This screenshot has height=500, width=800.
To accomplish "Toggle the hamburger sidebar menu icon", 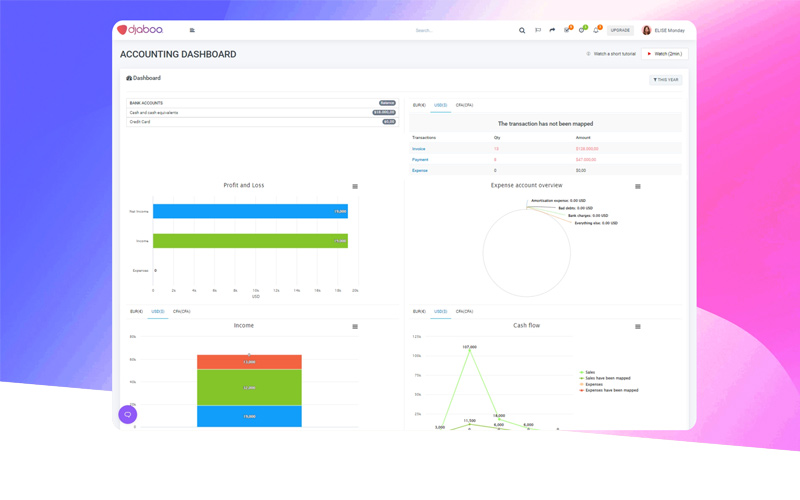I will point(192,30).
